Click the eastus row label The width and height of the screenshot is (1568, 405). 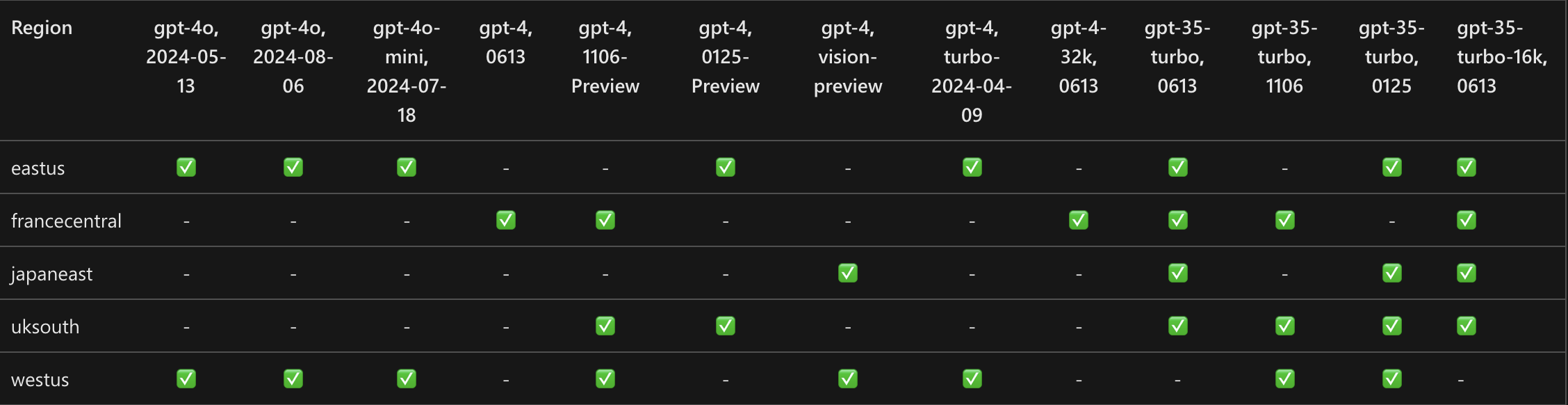[x=38, y=168]
